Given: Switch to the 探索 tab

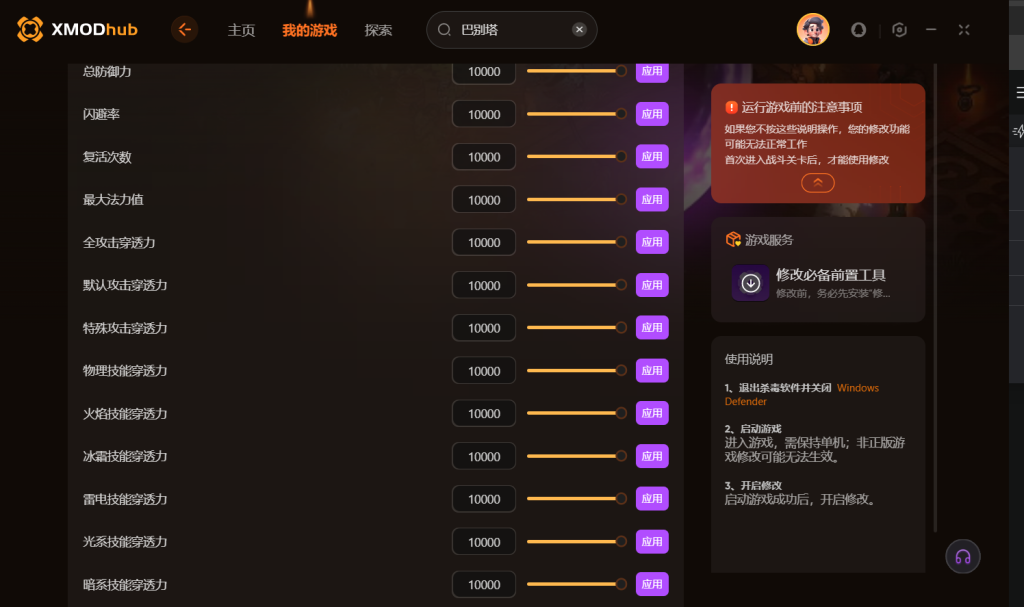Looking at the screenshot, I should 378,30.
